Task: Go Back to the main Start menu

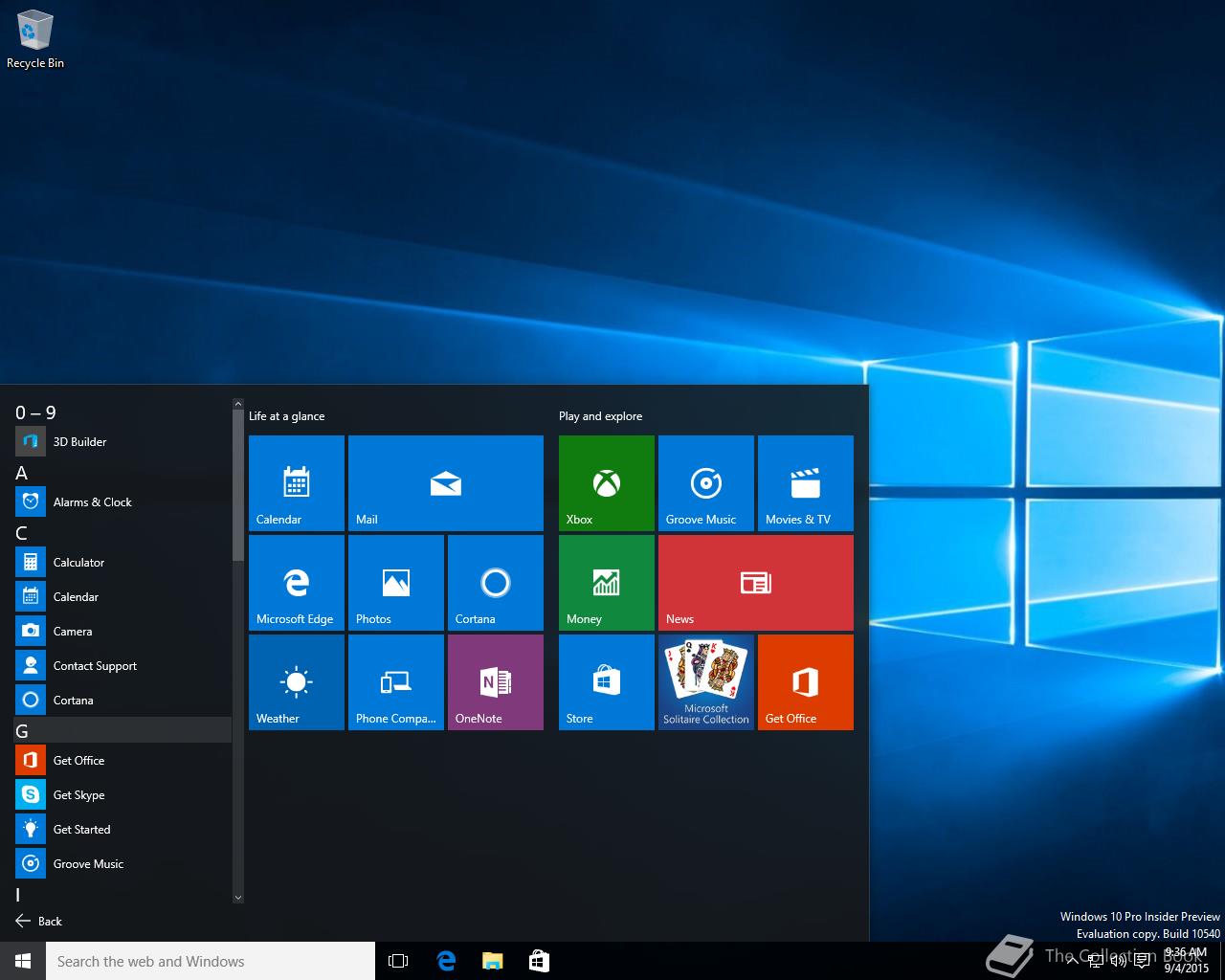Action: click(x=38, y=921)
